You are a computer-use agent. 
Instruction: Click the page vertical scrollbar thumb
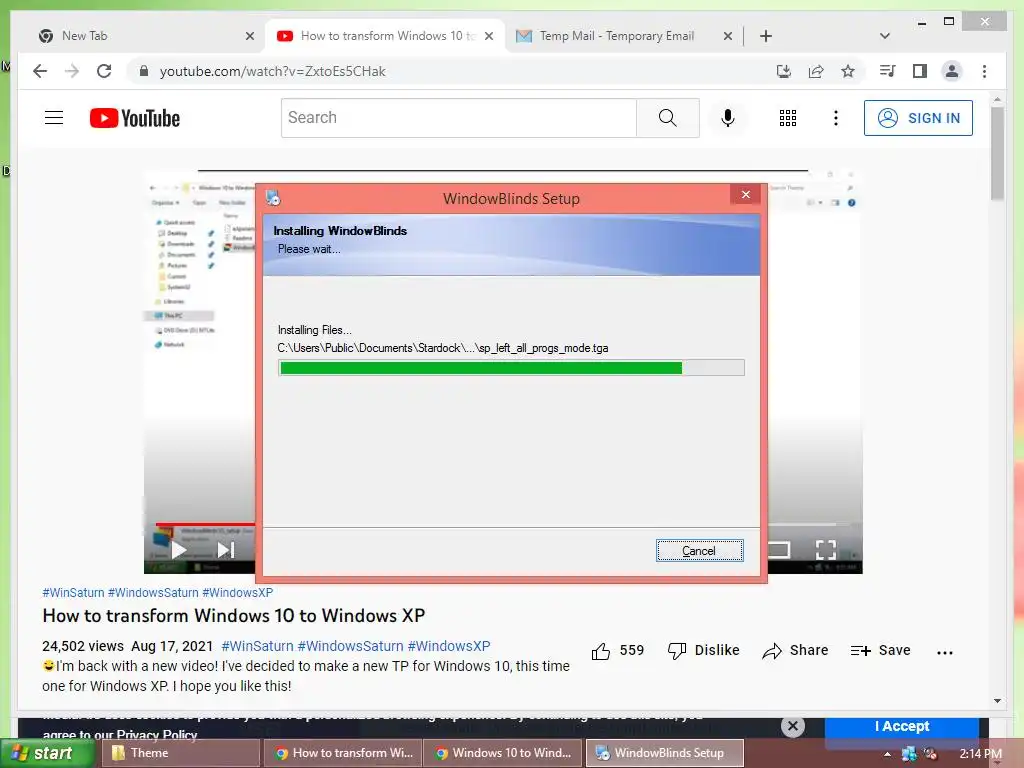(x=997, y=154)
